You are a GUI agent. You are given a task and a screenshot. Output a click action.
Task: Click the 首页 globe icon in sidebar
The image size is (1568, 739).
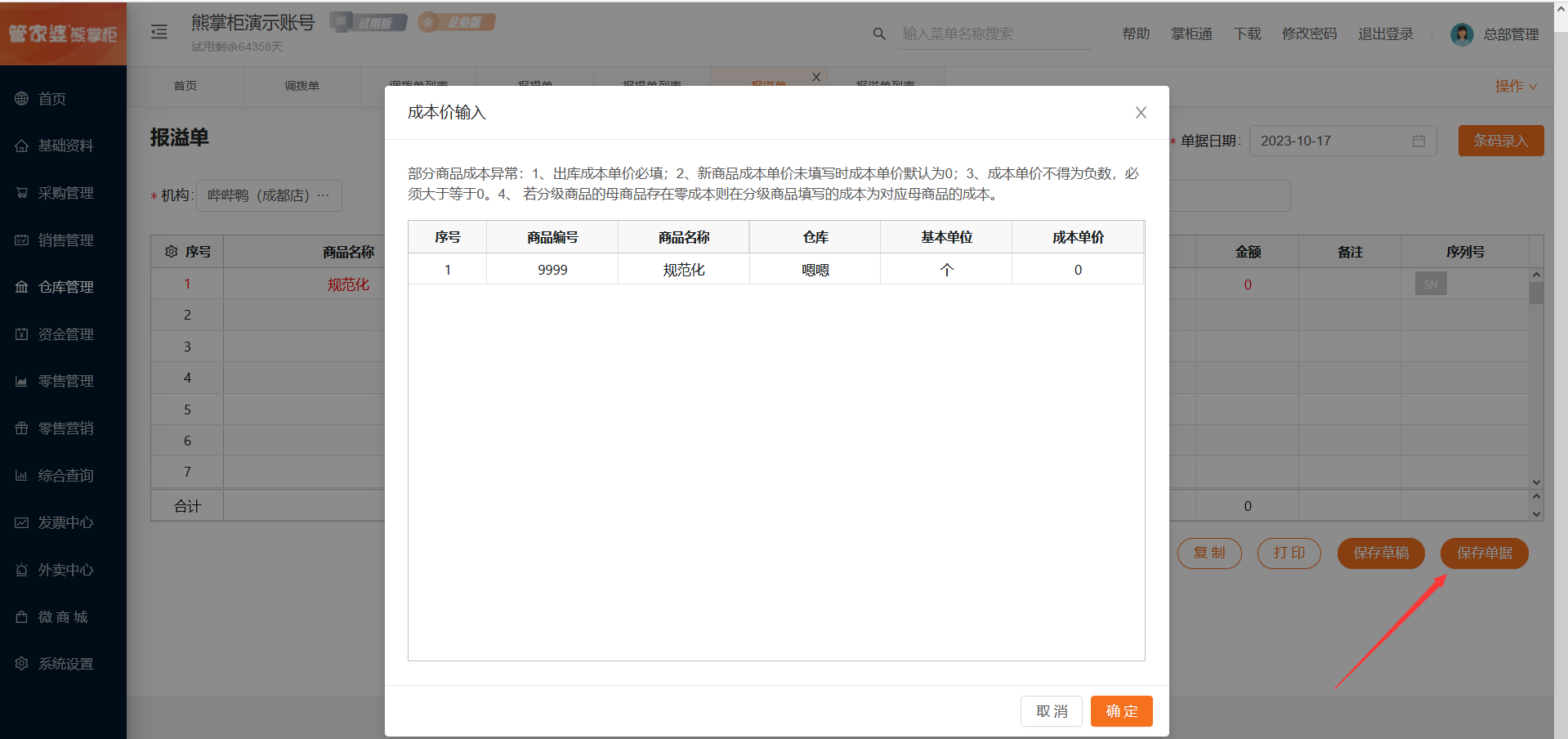click(22, 99)
